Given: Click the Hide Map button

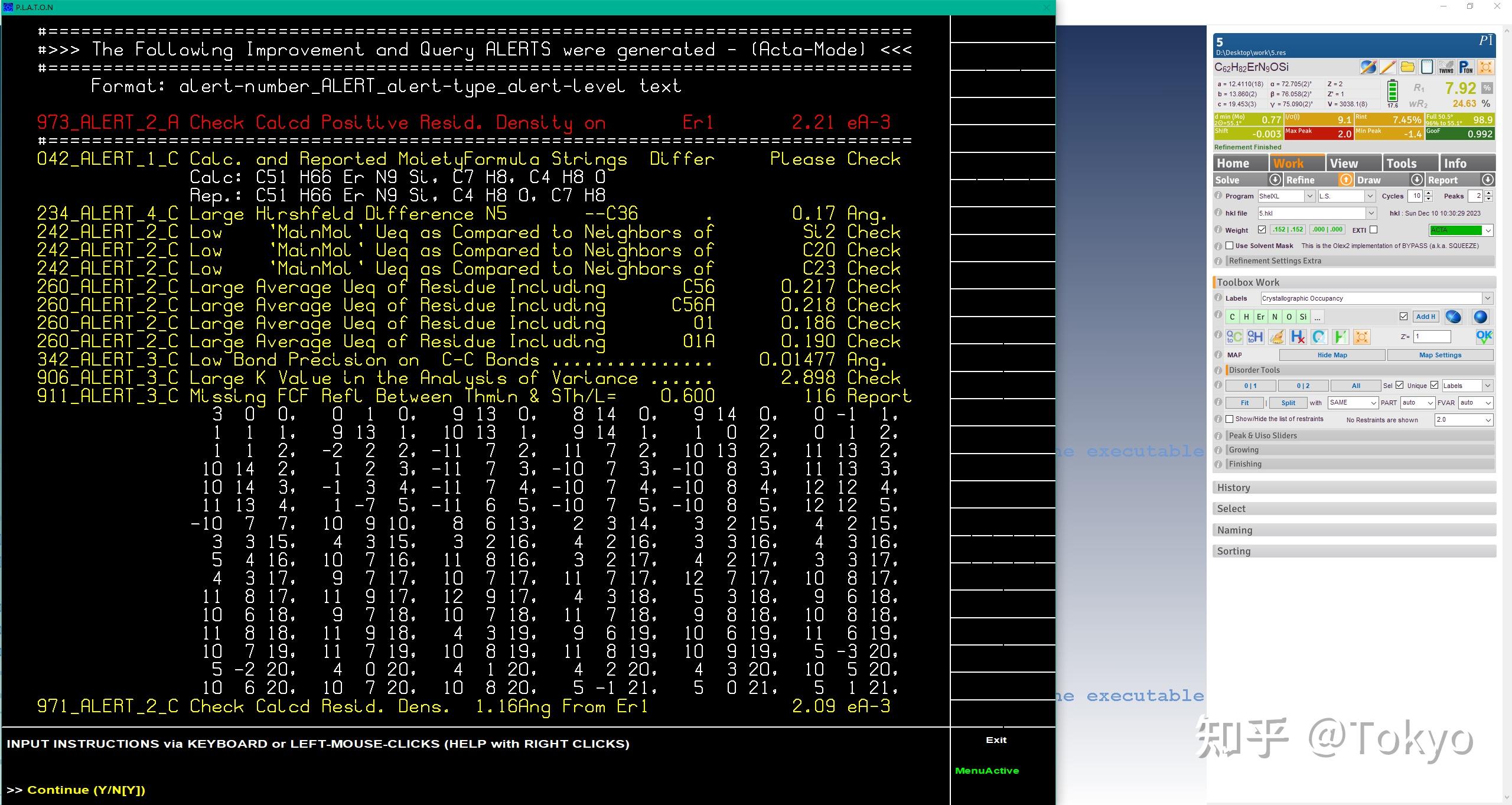Looking at the screenshot, I should coord(1332,355).
